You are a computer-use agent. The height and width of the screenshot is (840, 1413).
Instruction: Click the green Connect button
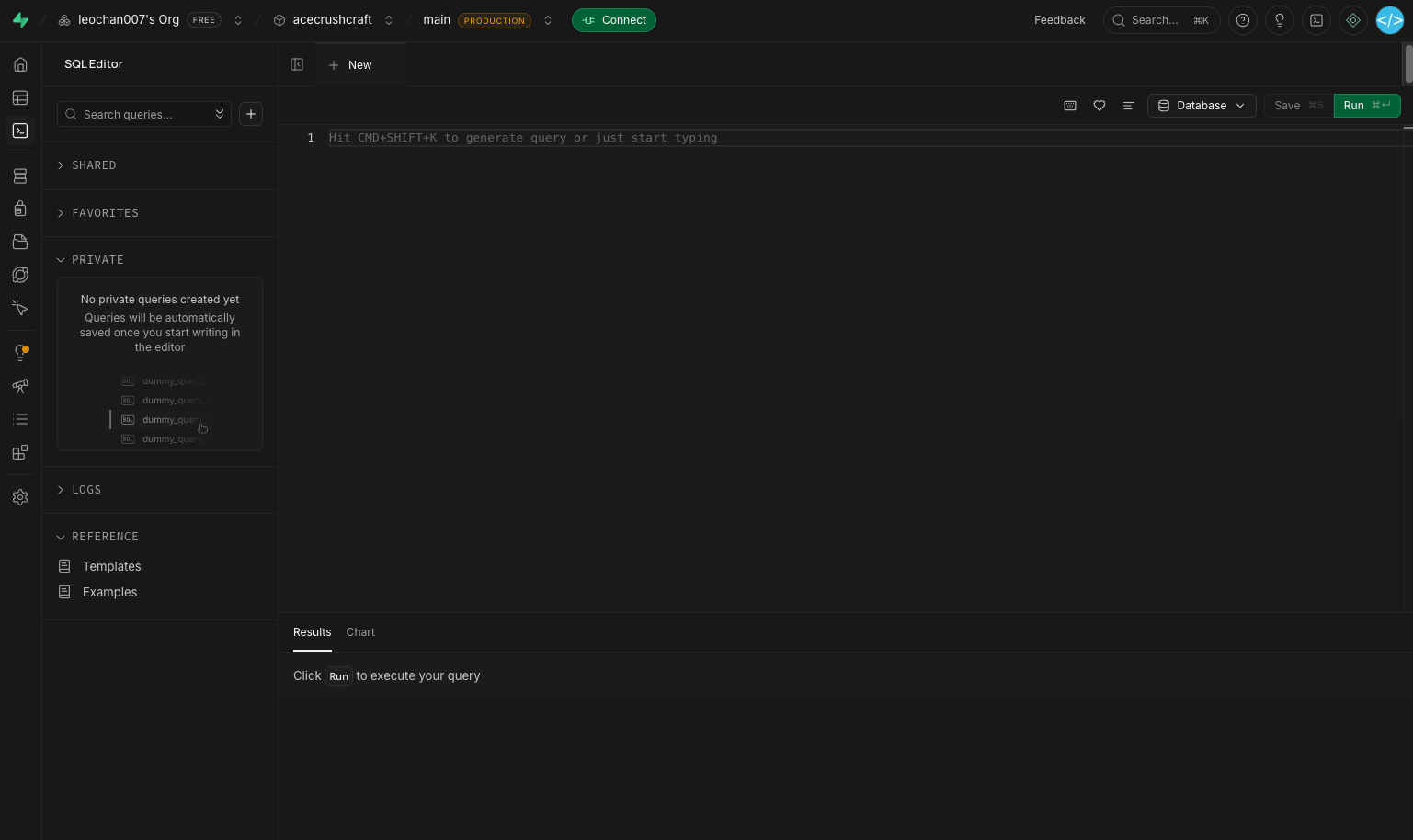point(614,20)
